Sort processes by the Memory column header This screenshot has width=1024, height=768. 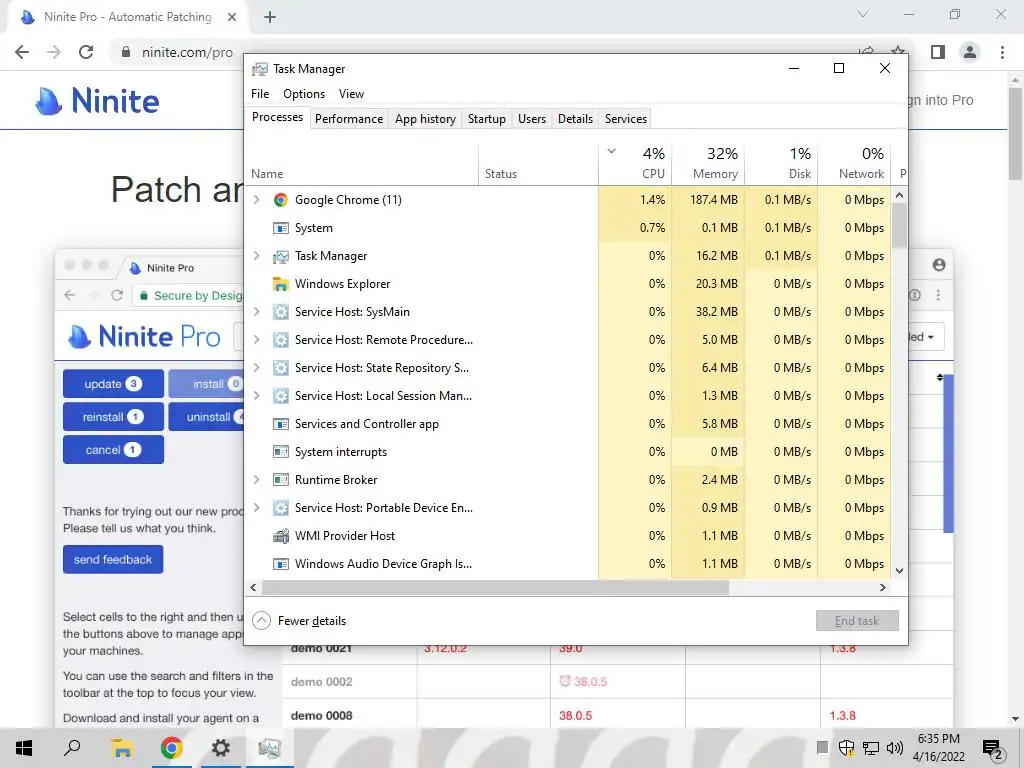tap(708, 163)
